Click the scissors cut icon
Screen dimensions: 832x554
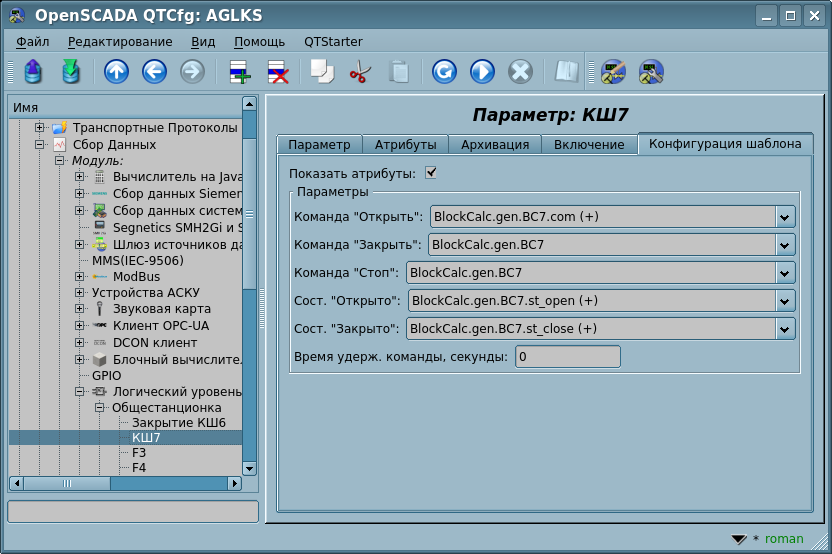tap(360, 72)
